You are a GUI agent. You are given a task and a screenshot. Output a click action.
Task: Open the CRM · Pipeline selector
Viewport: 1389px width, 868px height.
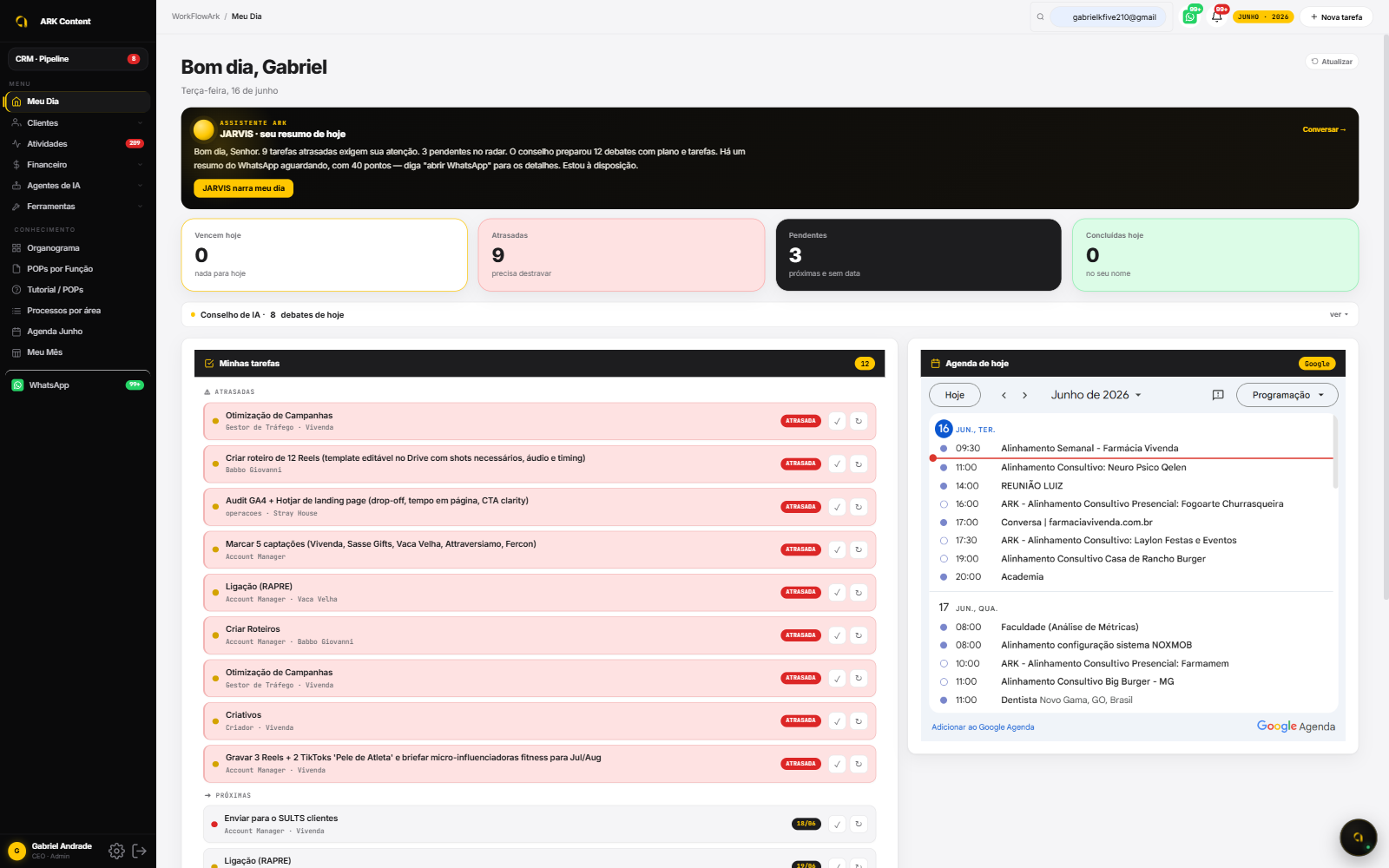point(78,59)
